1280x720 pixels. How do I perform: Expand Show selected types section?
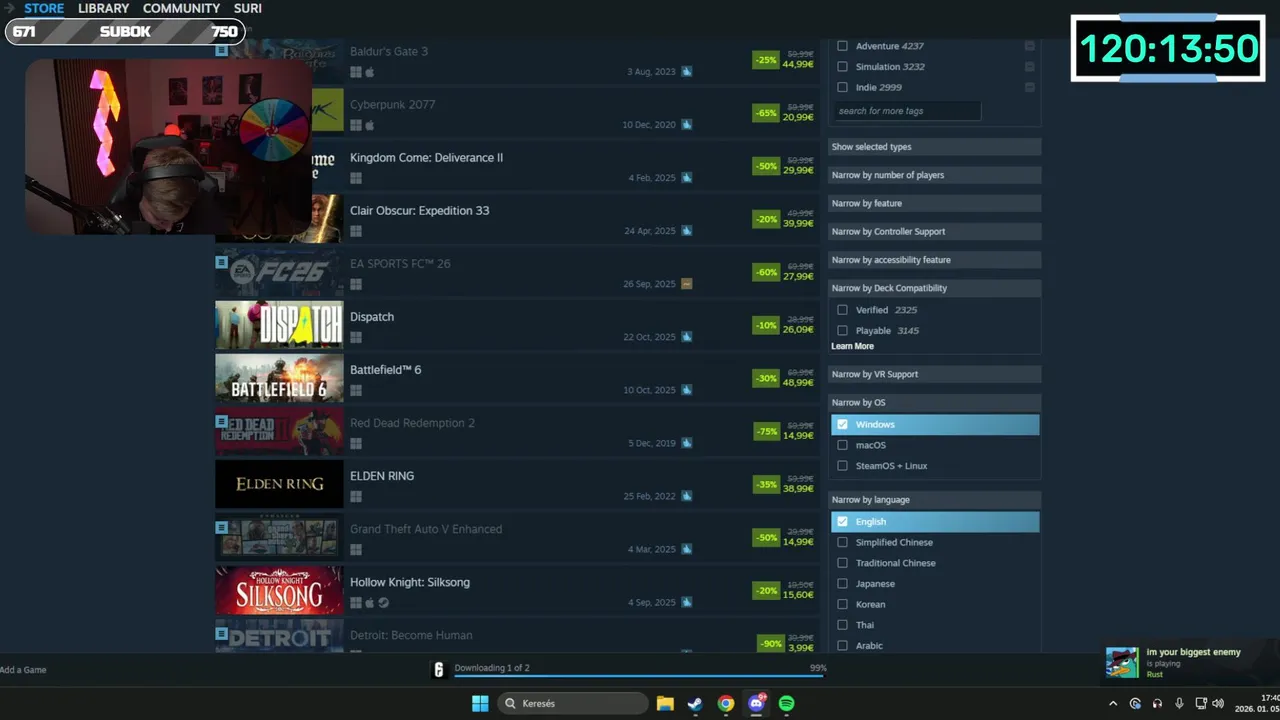point(934,147)
